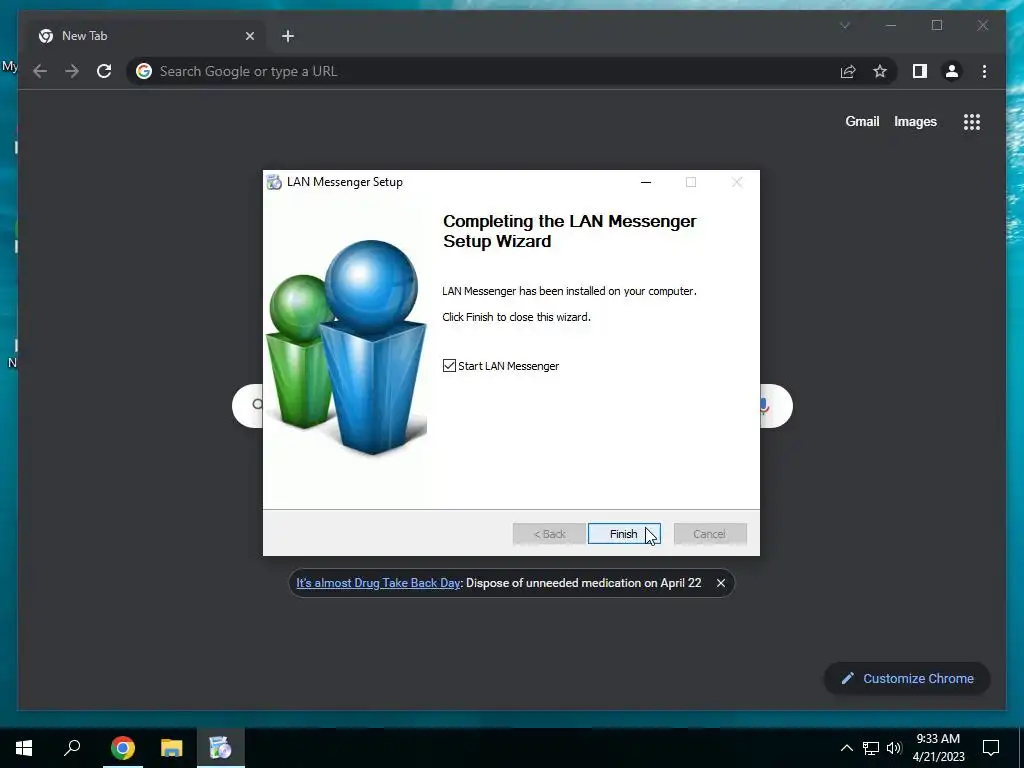Open Google Images link
The height and width of the screenshot is (768, 1024).
915,121
